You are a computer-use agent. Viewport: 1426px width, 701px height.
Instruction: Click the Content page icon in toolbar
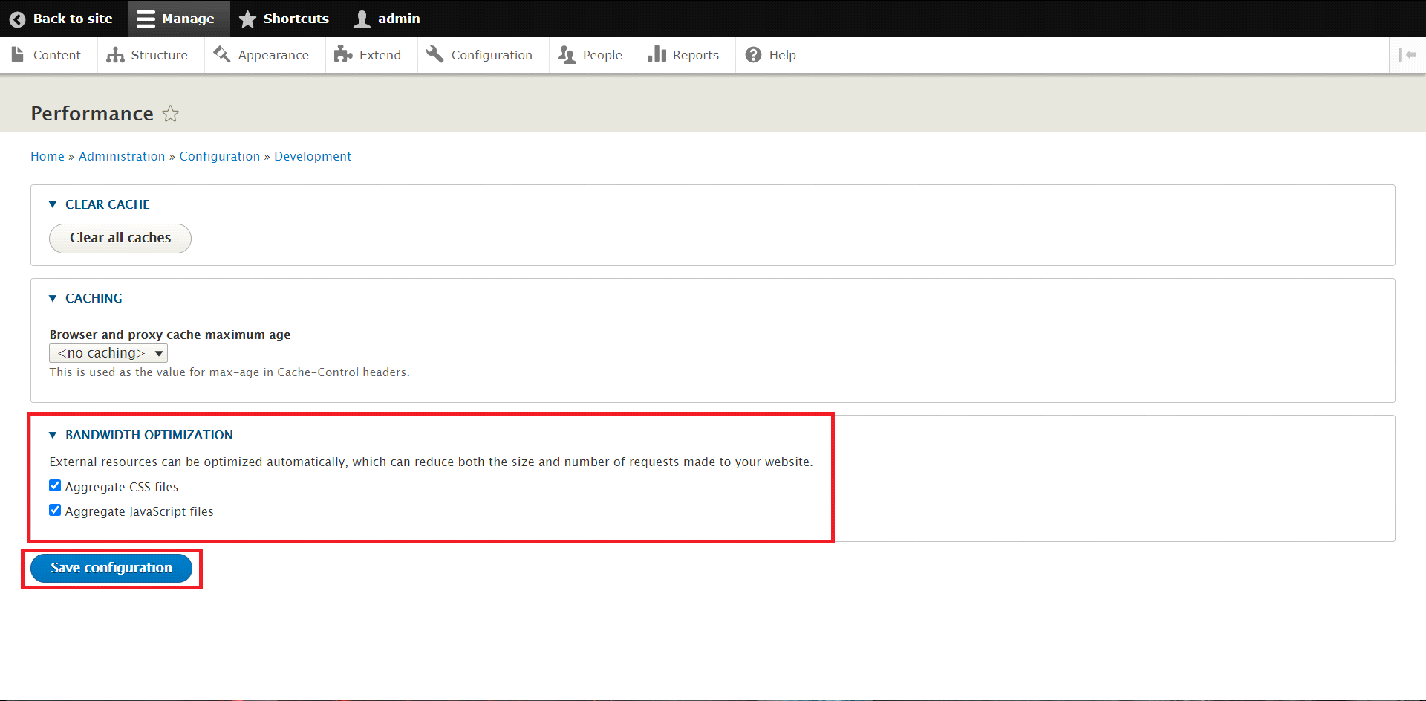(18, 55)
